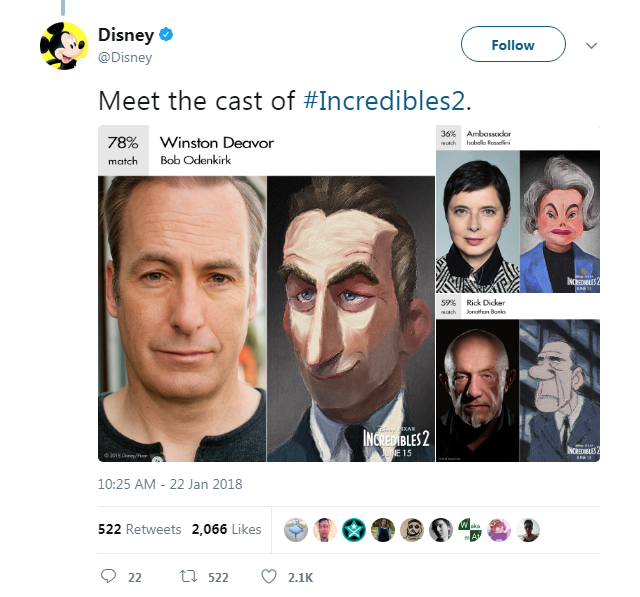Open the green Waka liker avatar
The image size is (640, 597).
(x=470, y=530)
